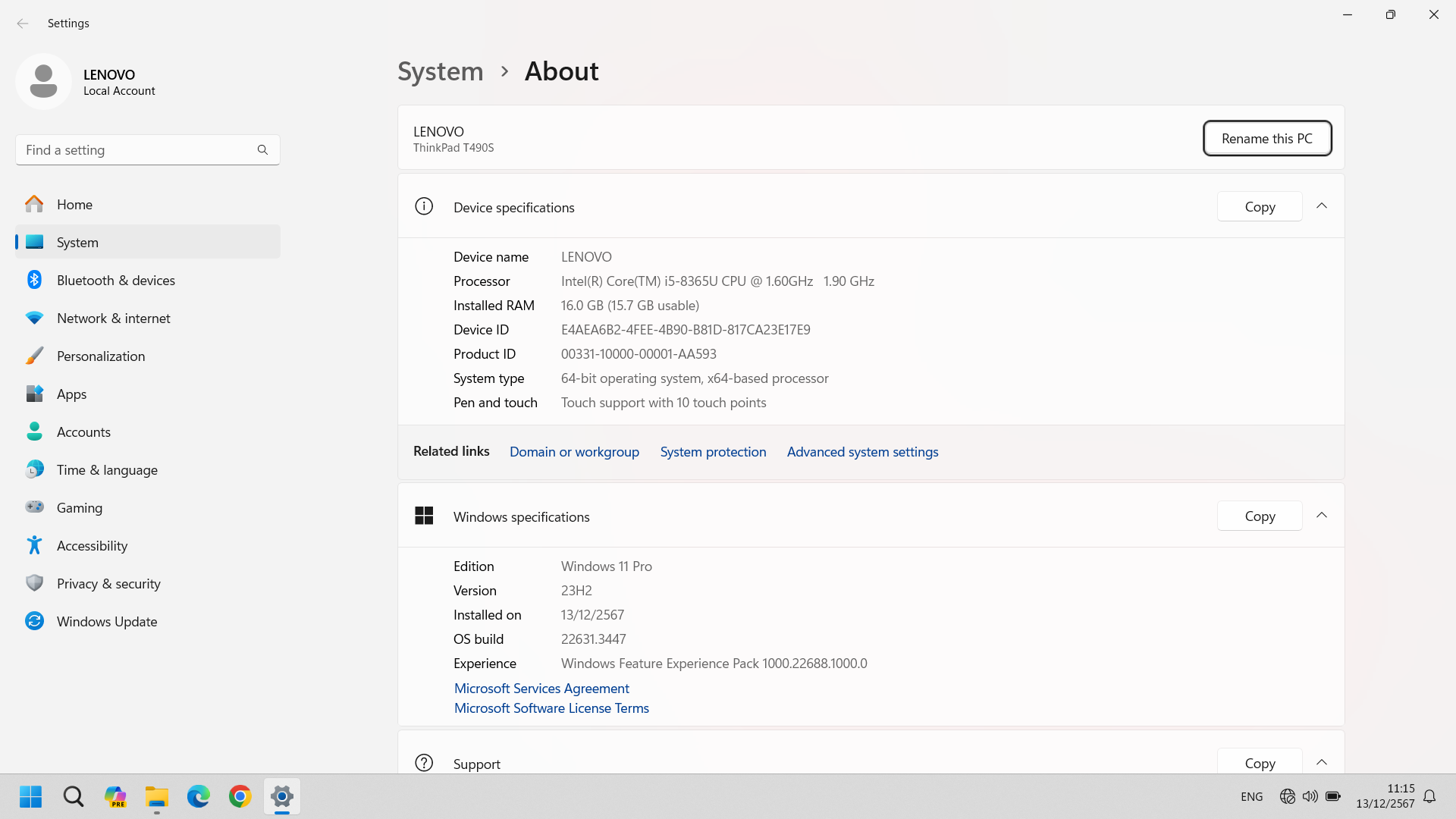Open Advanced system settings link

click(862, 452)
